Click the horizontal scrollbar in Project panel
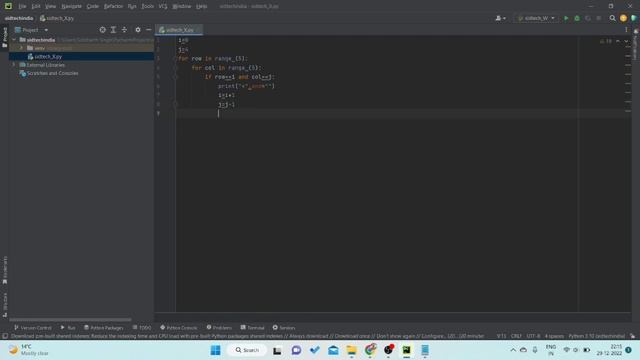 70,320
